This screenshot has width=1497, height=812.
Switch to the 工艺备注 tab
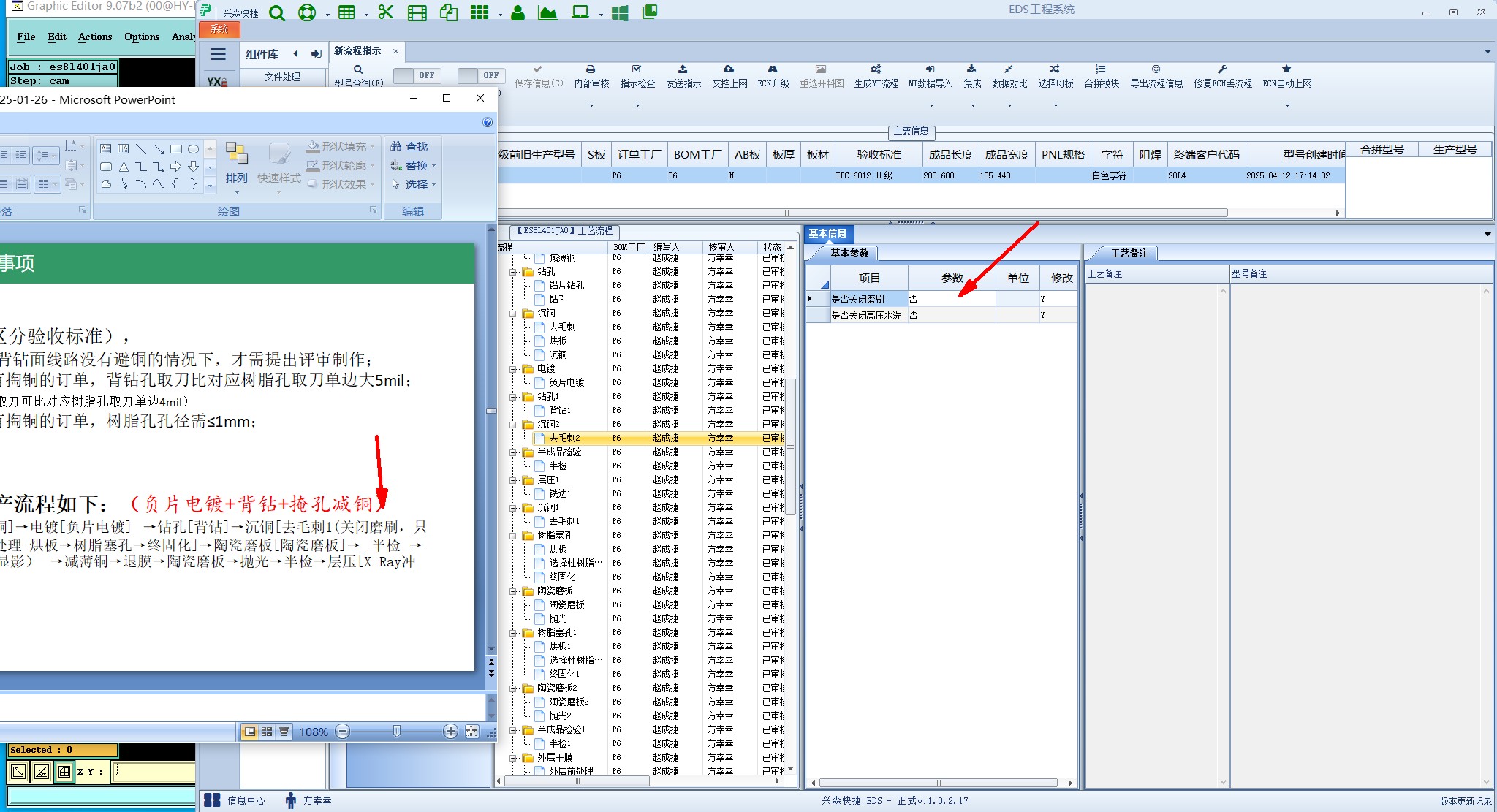point(1129,253)
